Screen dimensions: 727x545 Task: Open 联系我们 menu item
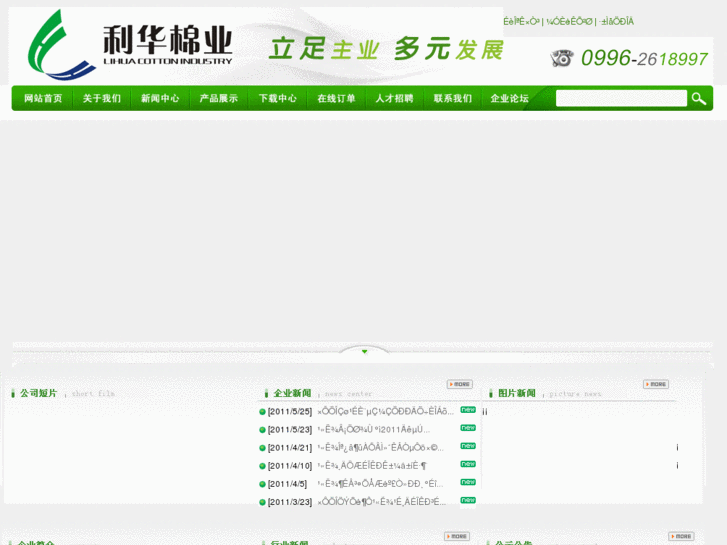pos(453,98)
